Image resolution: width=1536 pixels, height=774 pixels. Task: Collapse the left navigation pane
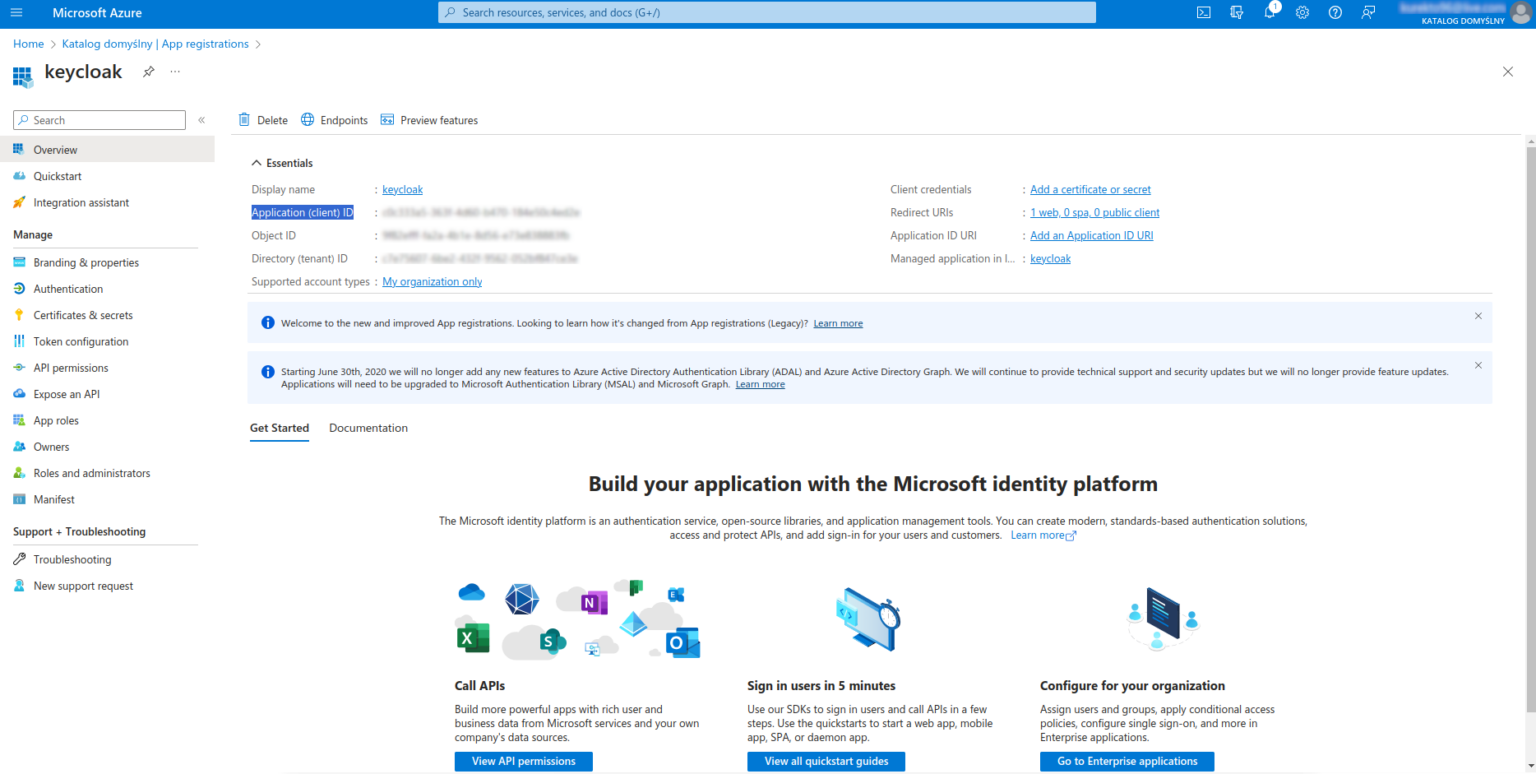pos(202,119)
